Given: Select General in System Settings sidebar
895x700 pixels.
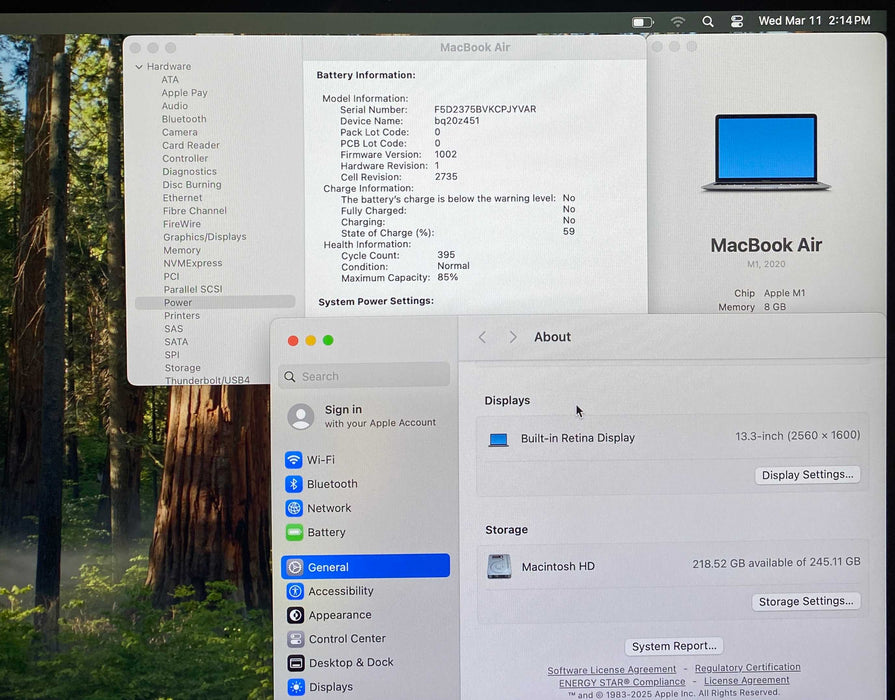Looking at the screenshot, I should pos(366,567).
